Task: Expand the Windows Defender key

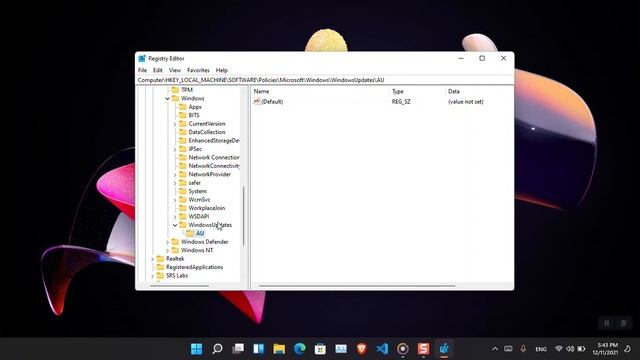Action: pyautogui.click(x=167, y=242)
